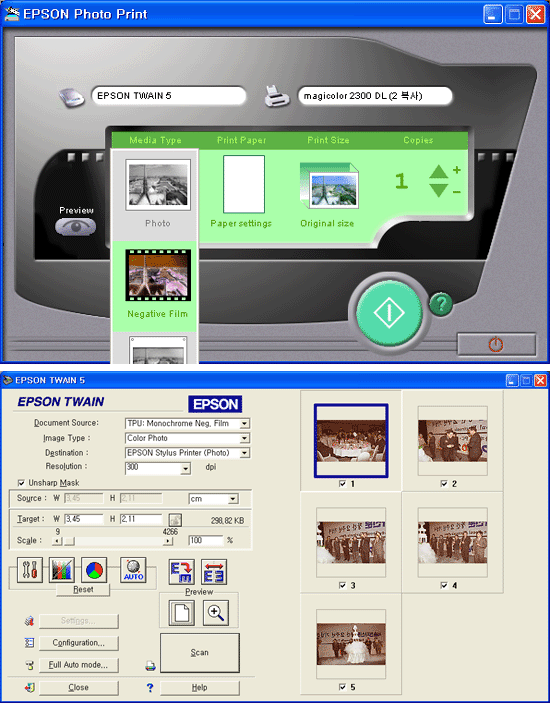Click the Scale slider left arrow
The image size is (550, 705).
point(57,541)
